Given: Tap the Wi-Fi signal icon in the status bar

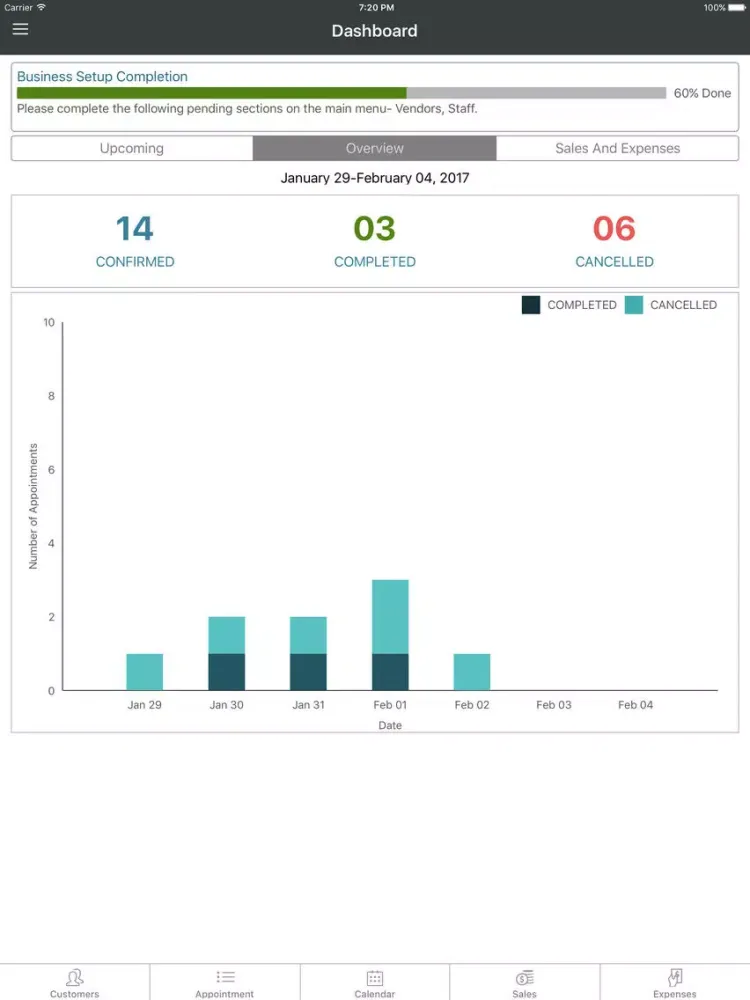Looking at the screenshot, I should [x=41, y=7].
